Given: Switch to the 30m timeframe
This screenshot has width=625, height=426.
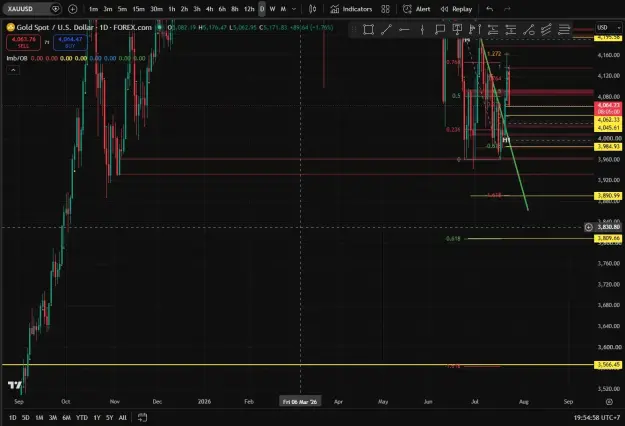Looking at the screenshot, I should [x=156, y=9].
